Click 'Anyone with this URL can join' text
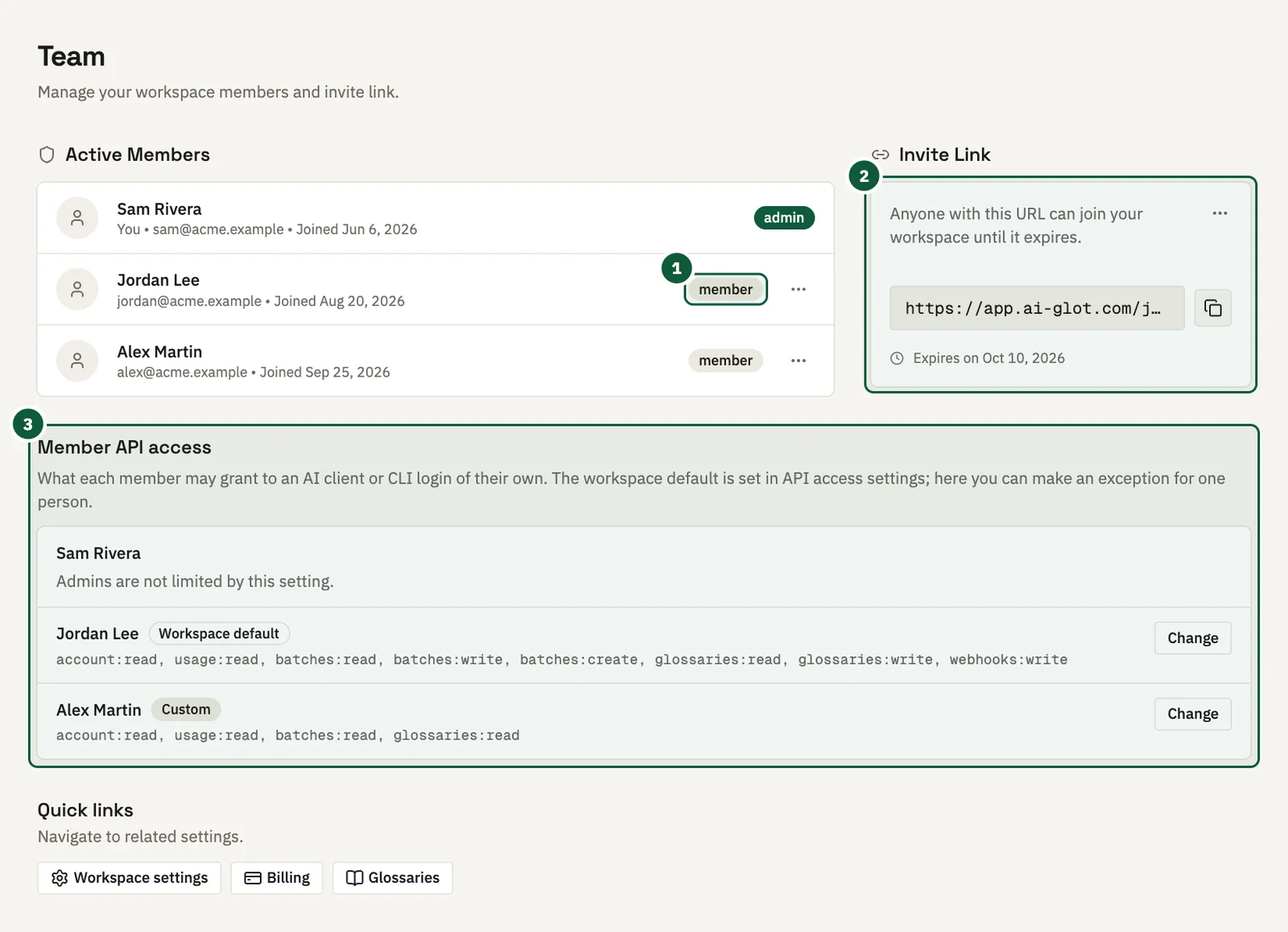Screen dimensions: 1288x932 tap(1017, 225)
